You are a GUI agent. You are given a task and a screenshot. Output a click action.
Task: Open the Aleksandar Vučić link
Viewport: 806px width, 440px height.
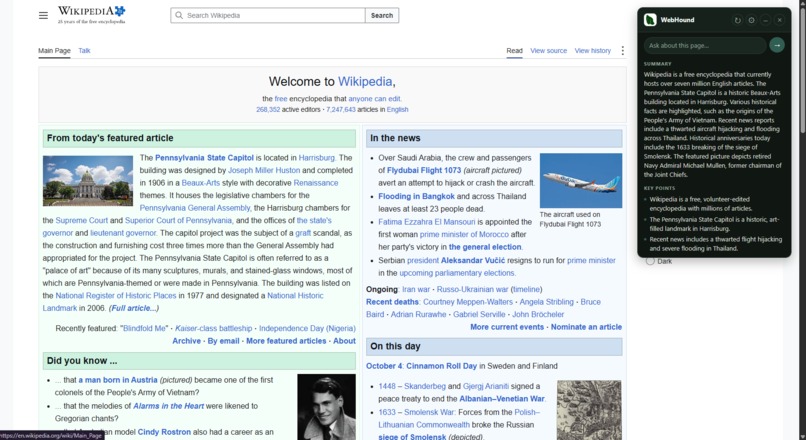[x=473, y=261]
